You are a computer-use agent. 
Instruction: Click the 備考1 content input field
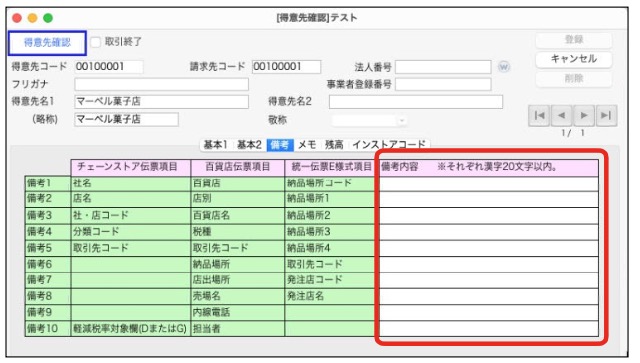pyautogui.click(x=489, y=184)
